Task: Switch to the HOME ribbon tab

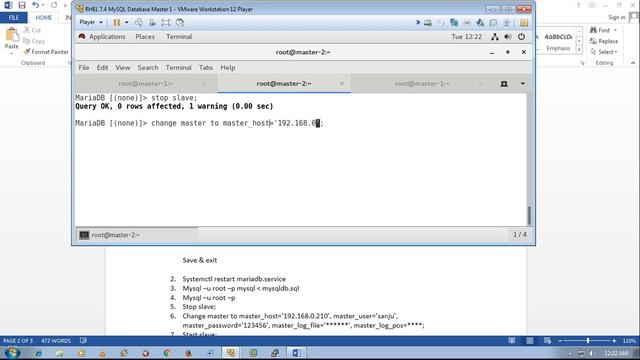Action: [x=43, y=18]
